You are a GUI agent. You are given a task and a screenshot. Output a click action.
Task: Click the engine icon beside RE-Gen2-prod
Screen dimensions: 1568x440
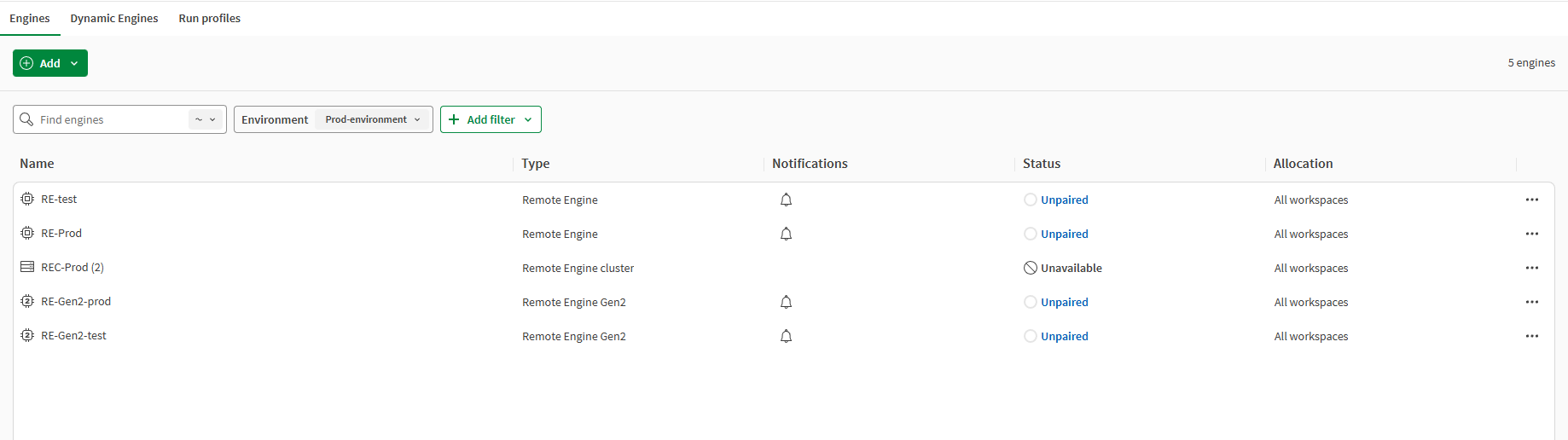point(27,301)
